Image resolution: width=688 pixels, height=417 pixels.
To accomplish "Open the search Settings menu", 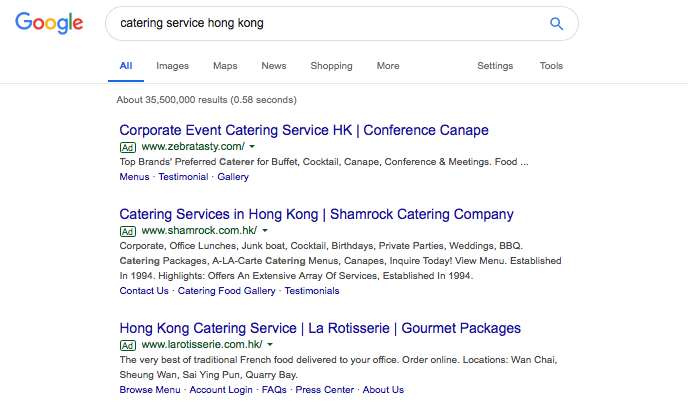I will [x=495, y=66].
